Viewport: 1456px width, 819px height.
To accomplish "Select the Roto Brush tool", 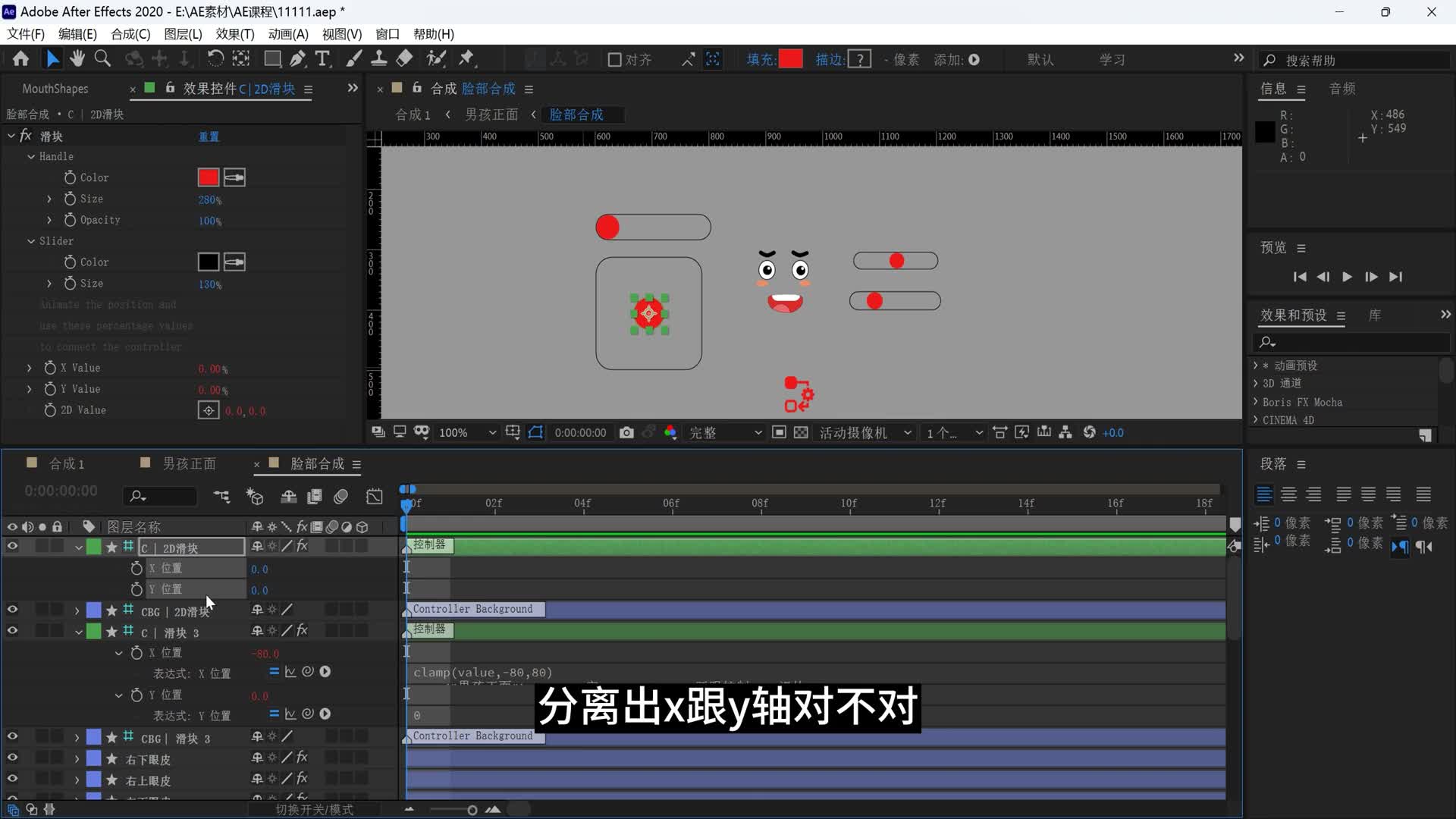I will (x=436, y=59).
